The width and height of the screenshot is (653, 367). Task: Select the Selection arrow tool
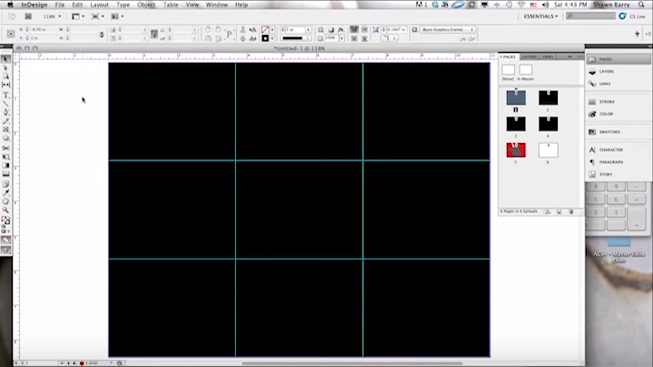click(x=6, y=59)
